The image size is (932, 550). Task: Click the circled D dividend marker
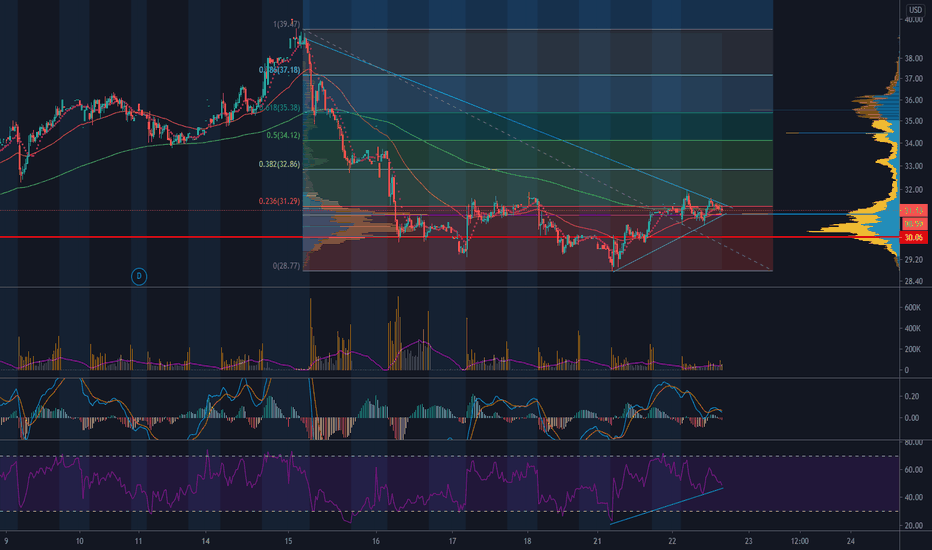[138, 276]
